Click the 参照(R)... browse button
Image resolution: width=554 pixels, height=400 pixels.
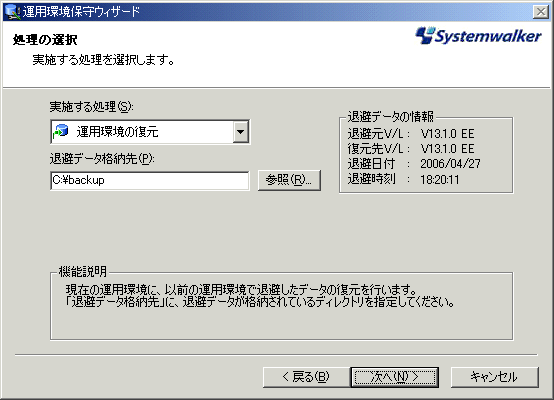pos(289,181)
